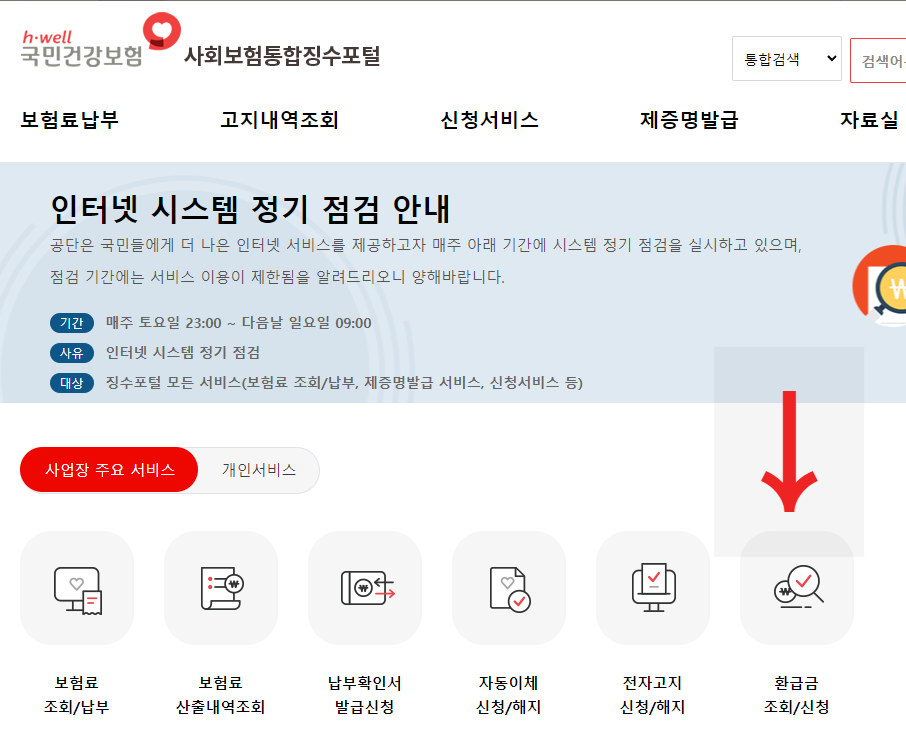Click the 보험료 조회/납부 text label
Screen dimensions: 906x741
(x=77, y=695)
